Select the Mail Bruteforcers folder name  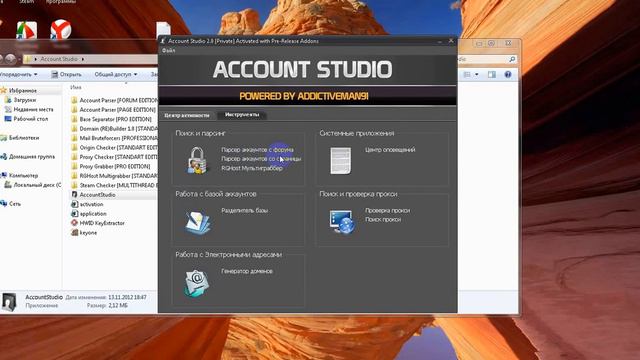click(x=118, y=138)
